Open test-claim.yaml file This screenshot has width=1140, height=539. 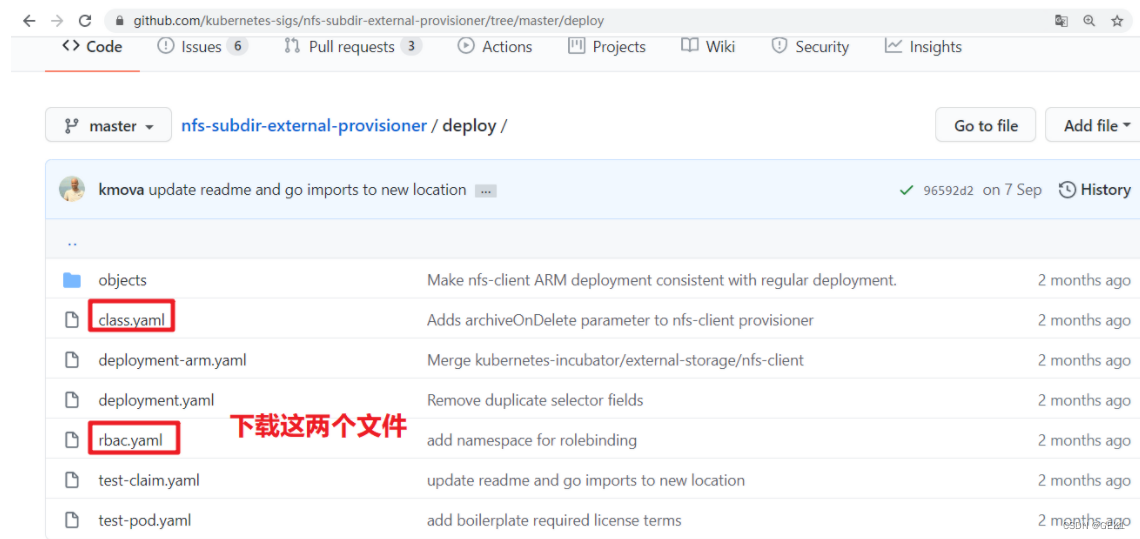pos(149,480)
